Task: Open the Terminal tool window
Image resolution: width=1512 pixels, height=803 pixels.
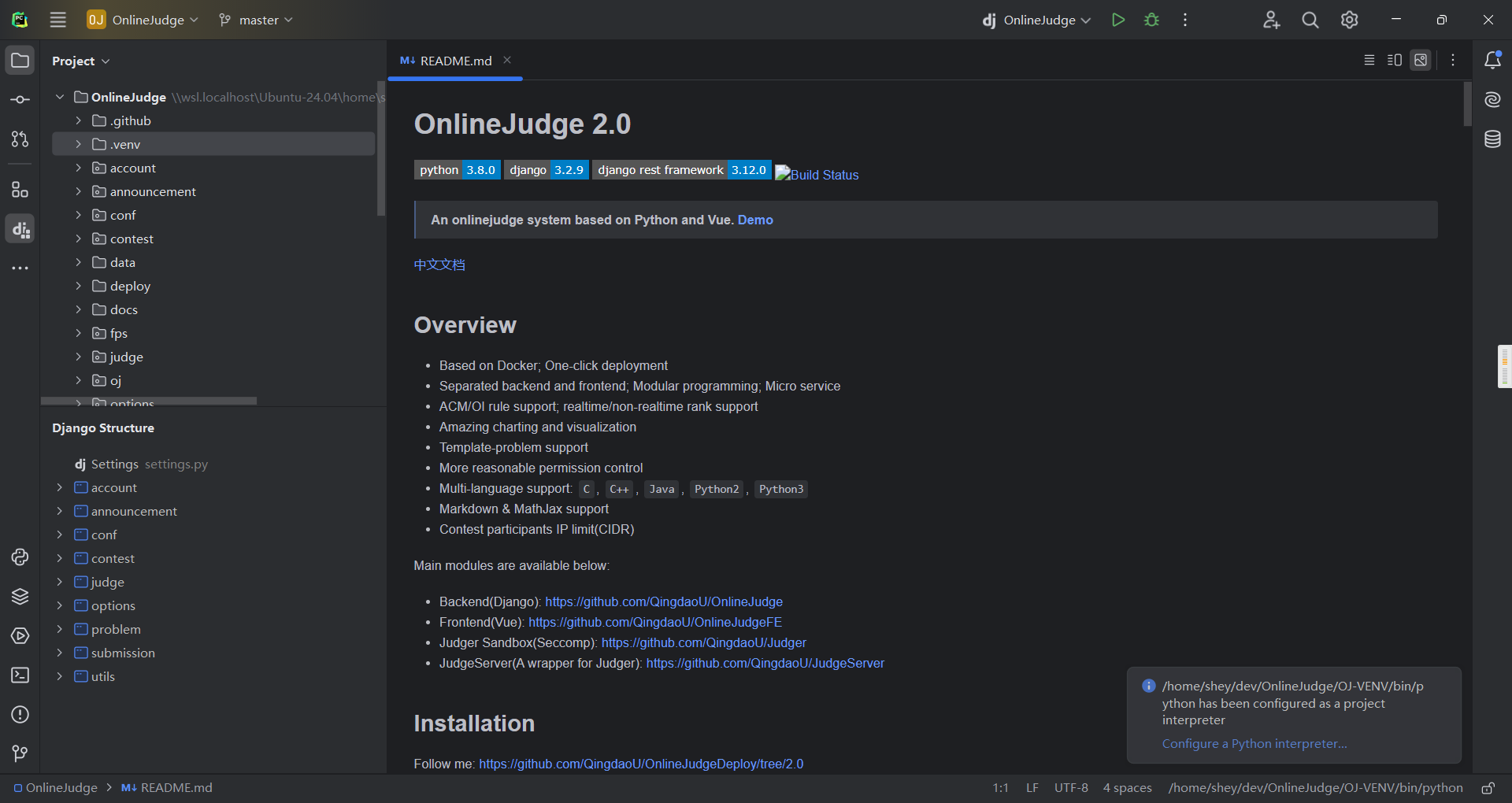Action: pyautogui.click(x=20, y=675)
